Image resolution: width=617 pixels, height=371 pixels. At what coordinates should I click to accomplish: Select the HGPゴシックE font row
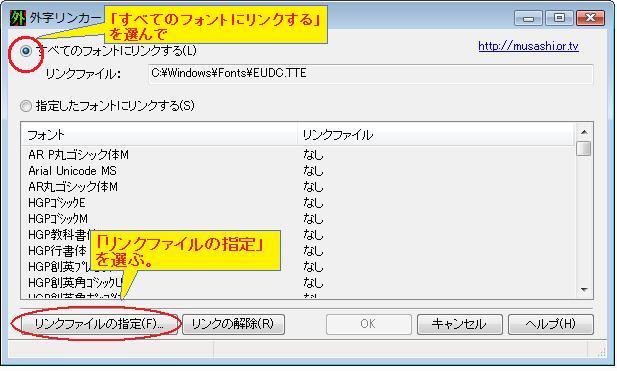pos(298,203)
